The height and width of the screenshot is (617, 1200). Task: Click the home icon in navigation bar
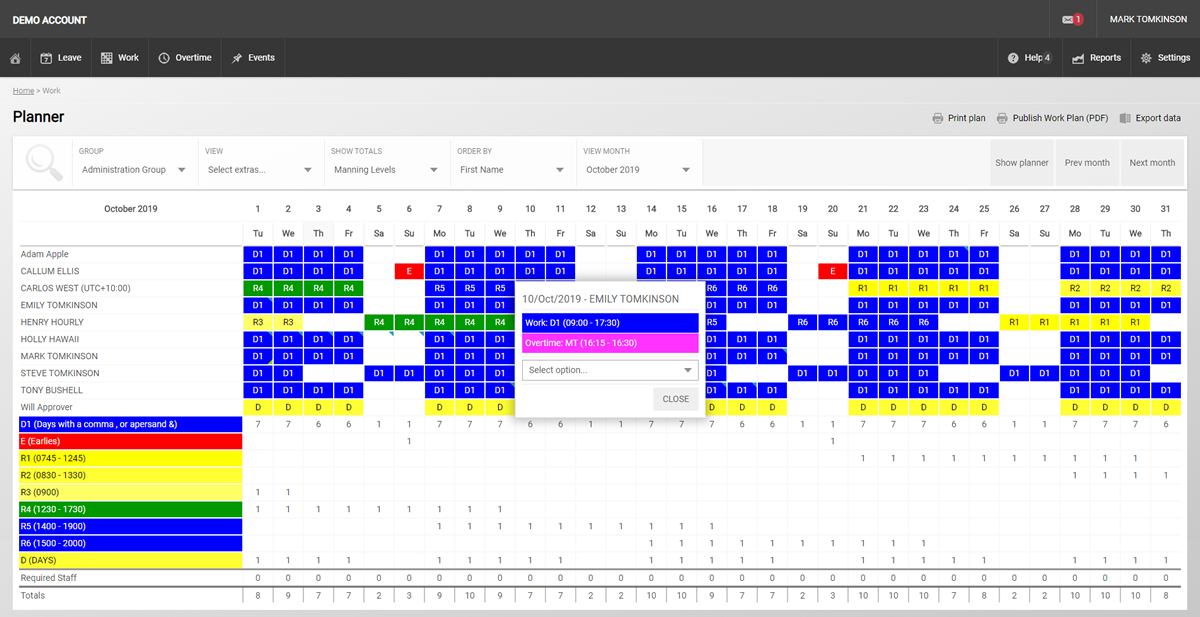(15, 58)
